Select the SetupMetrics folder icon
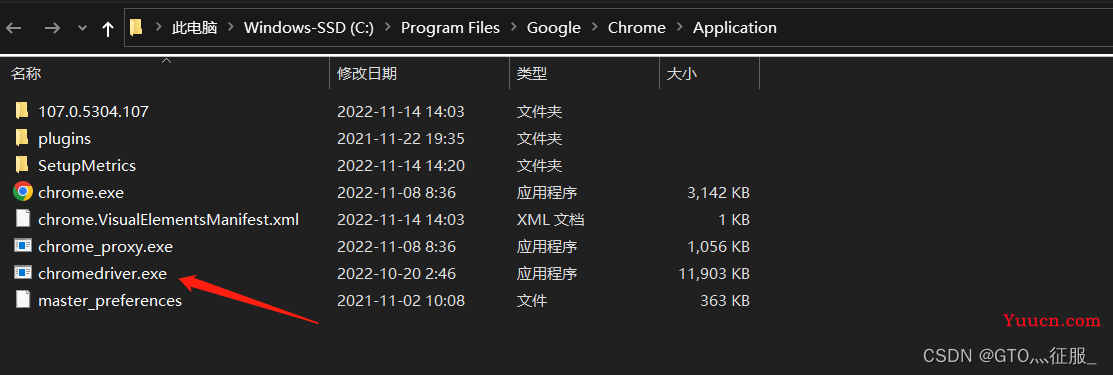This screenshot has width=1113, height=375. tap(22, 165)
